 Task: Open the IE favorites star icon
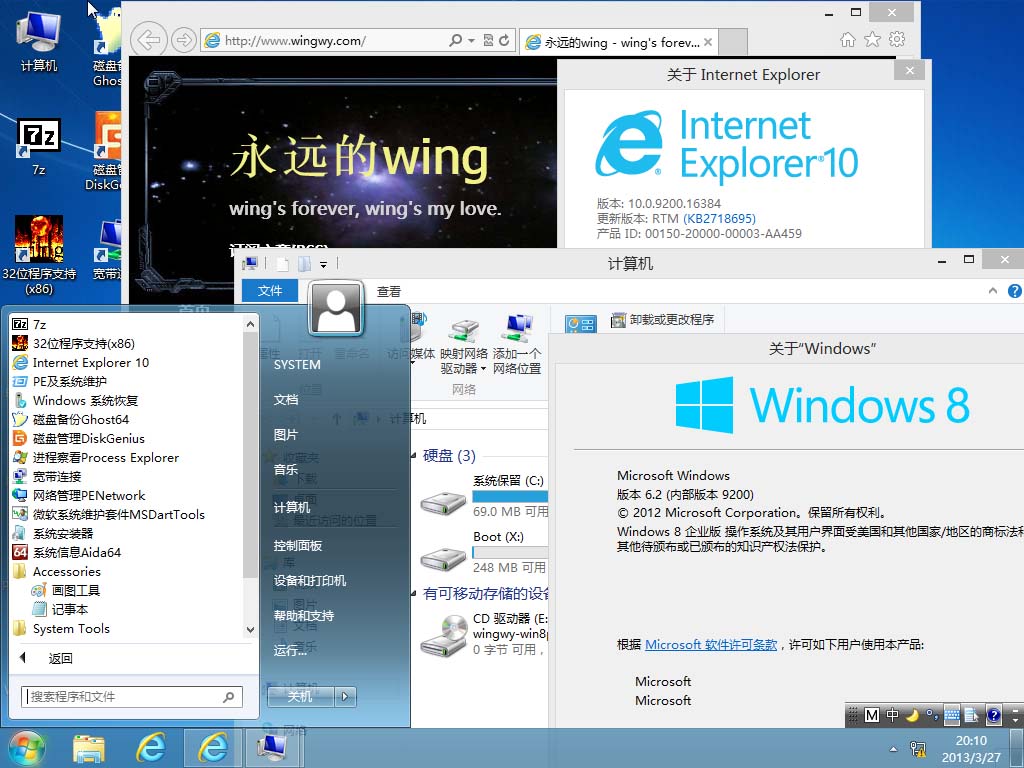click(872, 40)
